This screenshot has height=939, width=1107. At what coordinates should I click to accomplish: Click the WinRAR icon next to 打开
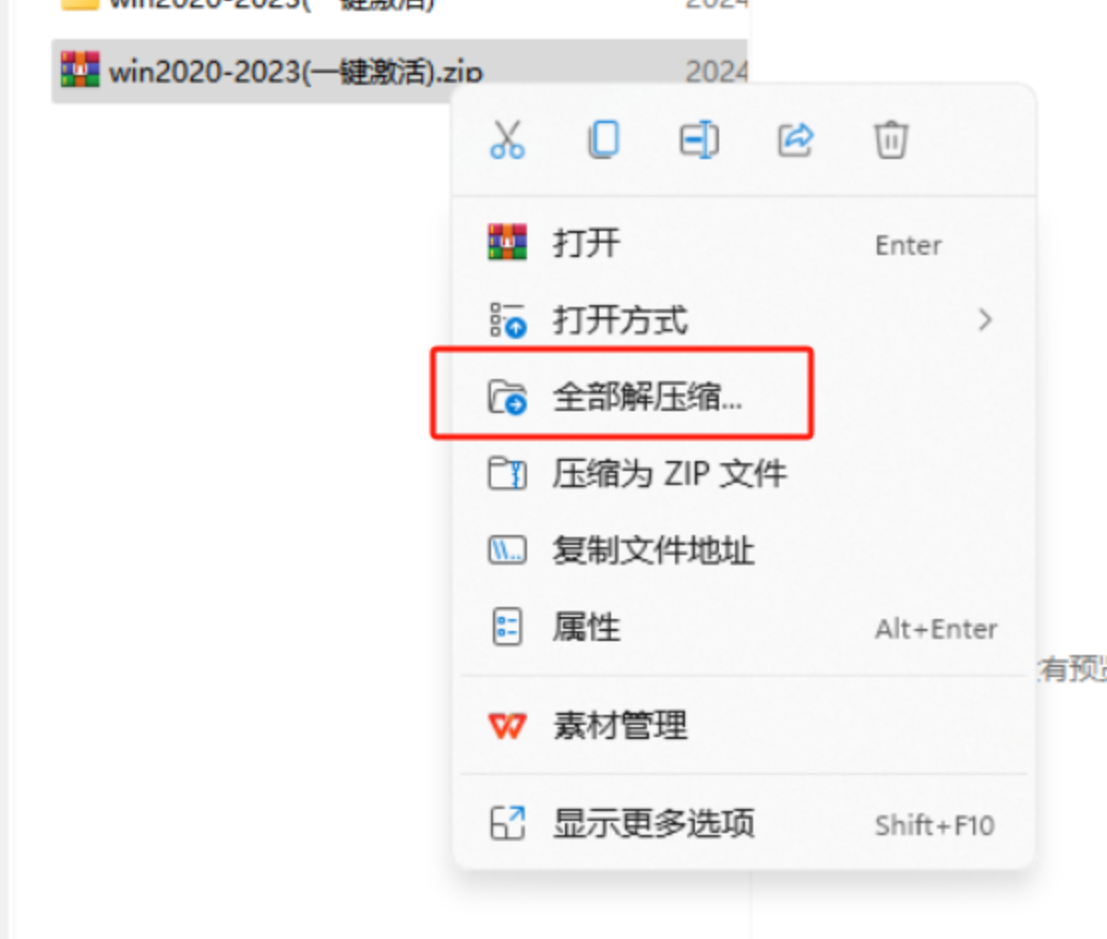point(507,242)
